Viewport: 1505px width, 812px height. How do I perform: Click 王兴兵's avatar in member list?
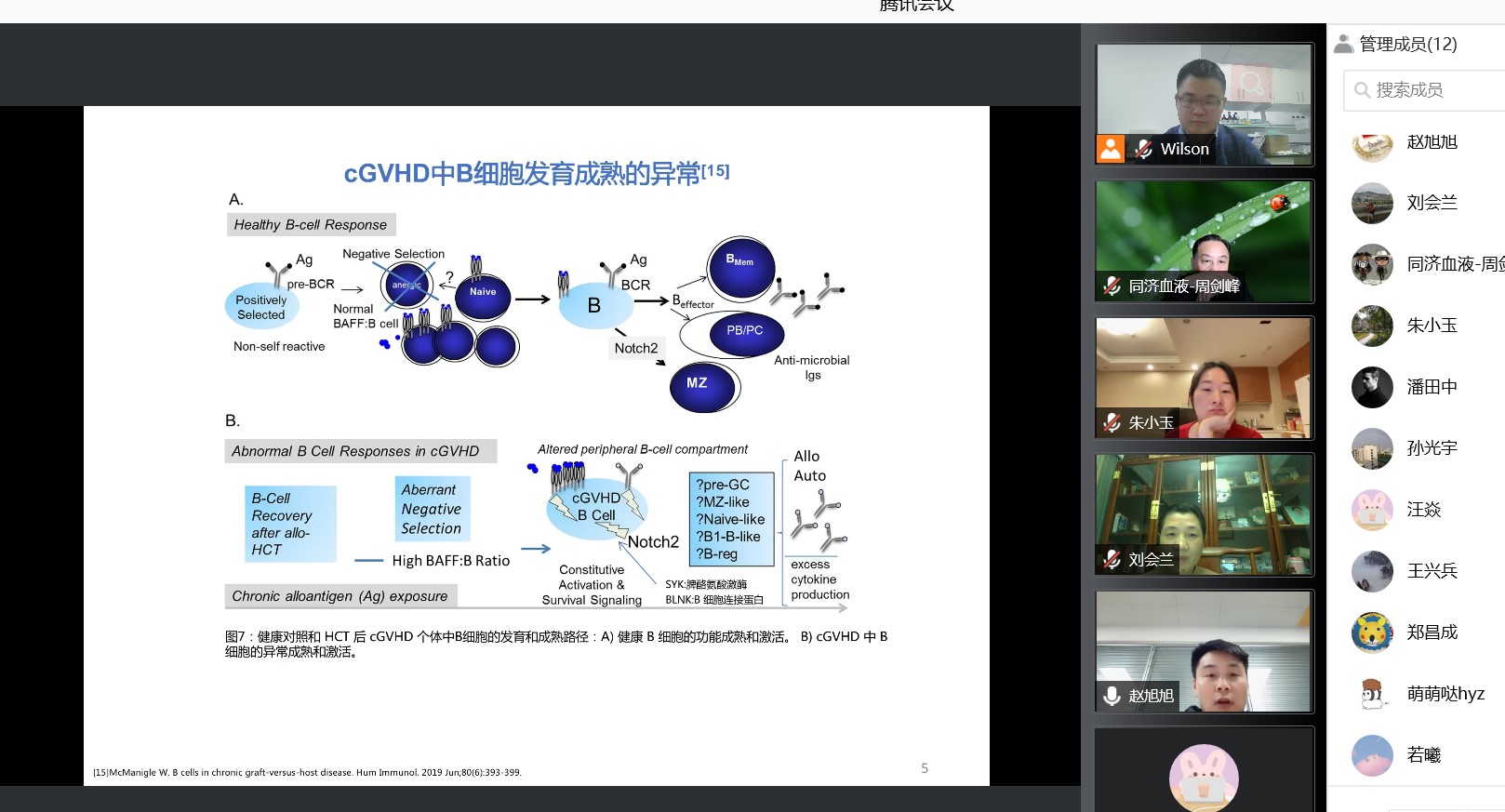[1372, 571]
